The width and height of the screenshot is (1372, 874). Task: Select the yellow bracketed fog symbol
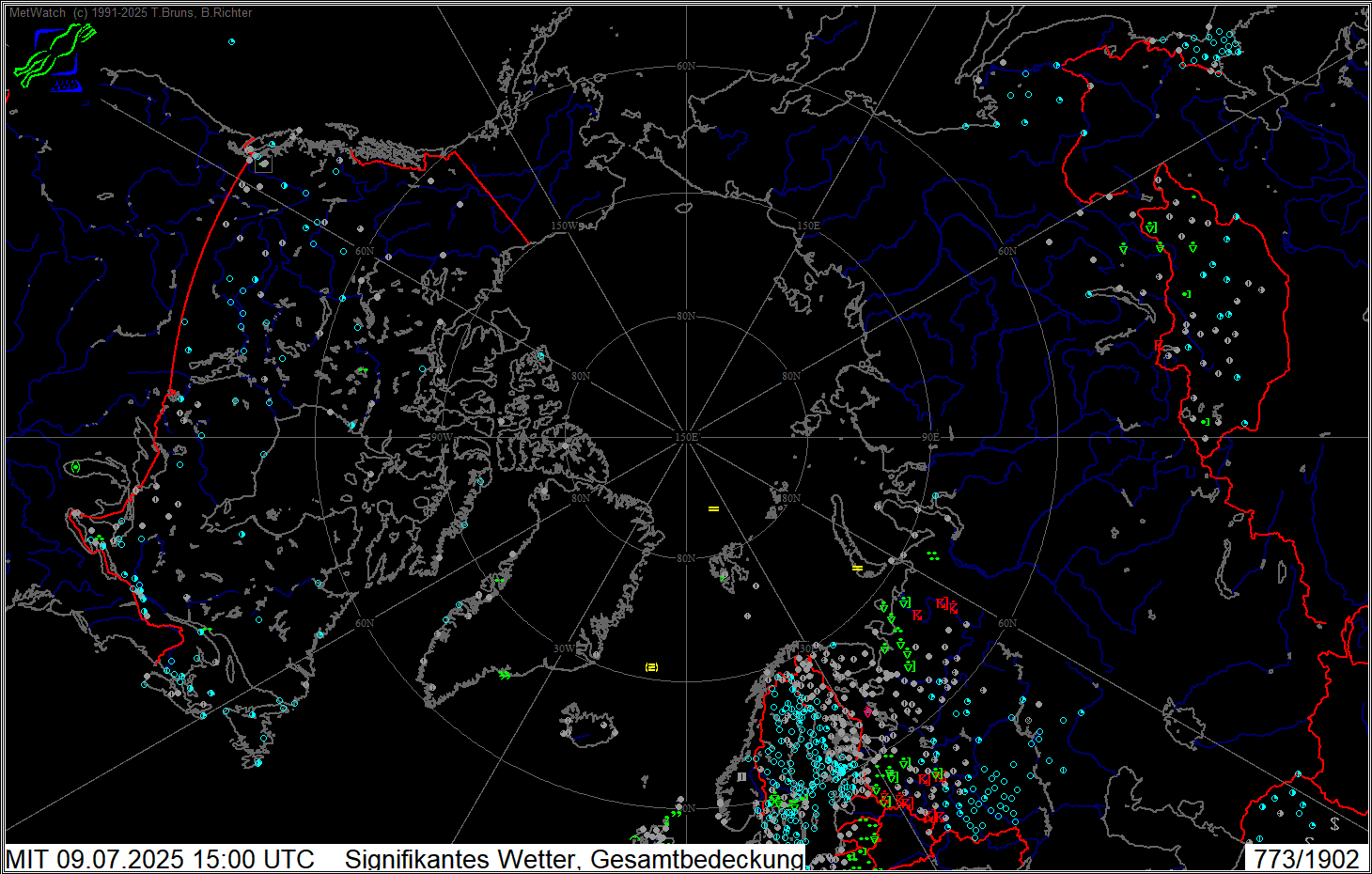(651, 667)
